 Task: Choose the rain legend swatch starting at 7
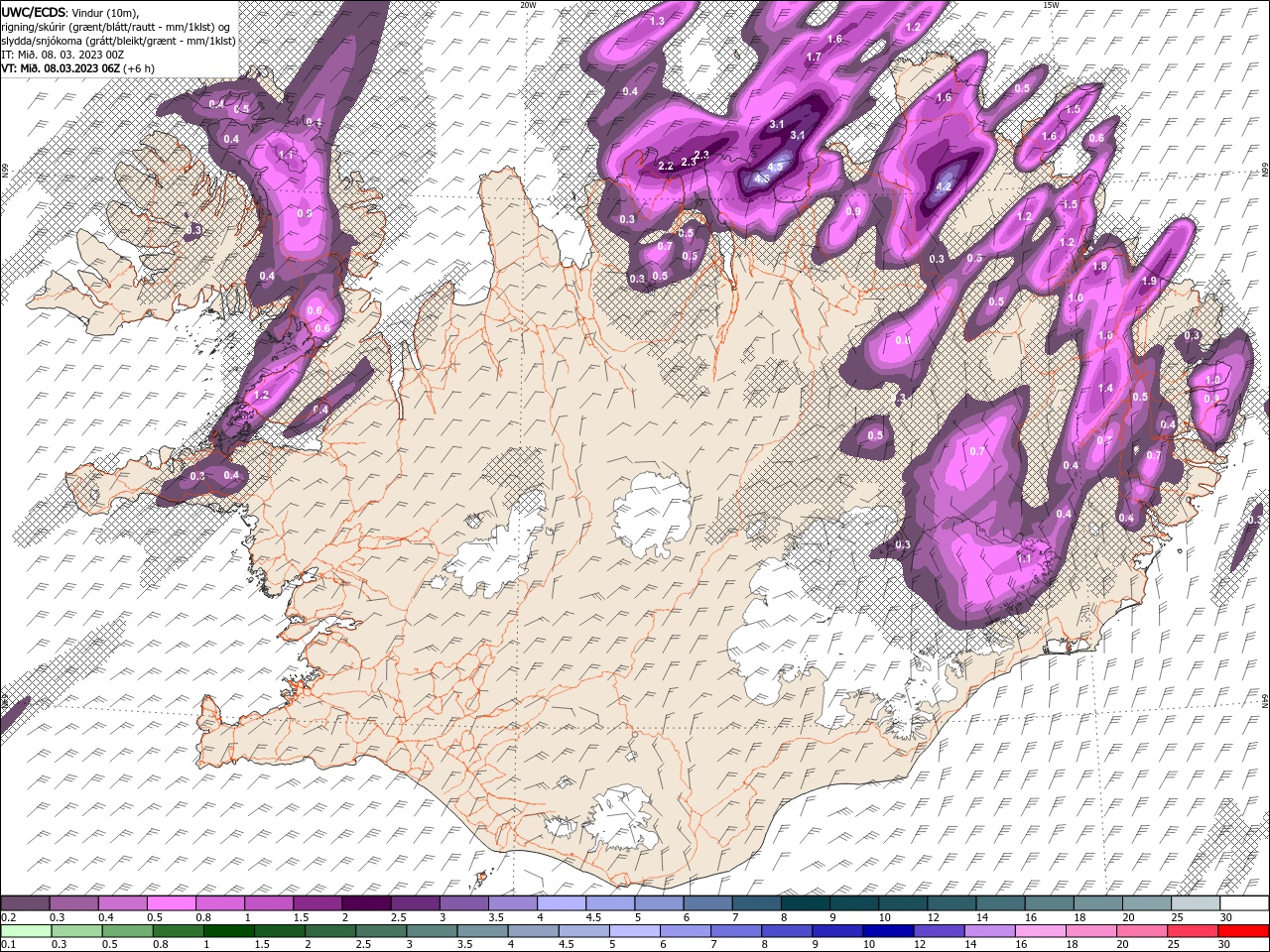(x=735, y=931)
